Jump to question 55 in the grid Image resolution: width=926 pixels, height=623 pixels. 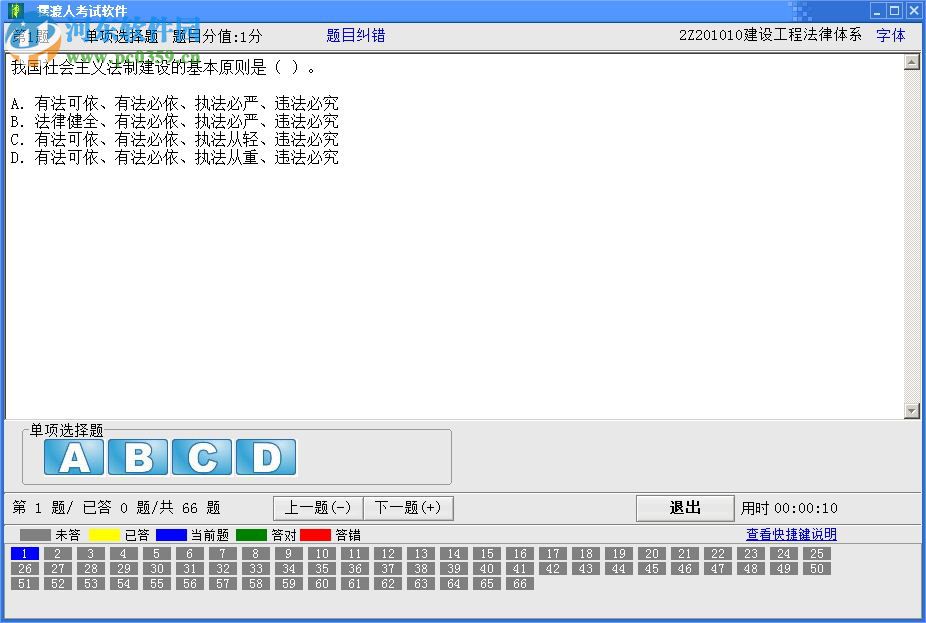point(156,583)
